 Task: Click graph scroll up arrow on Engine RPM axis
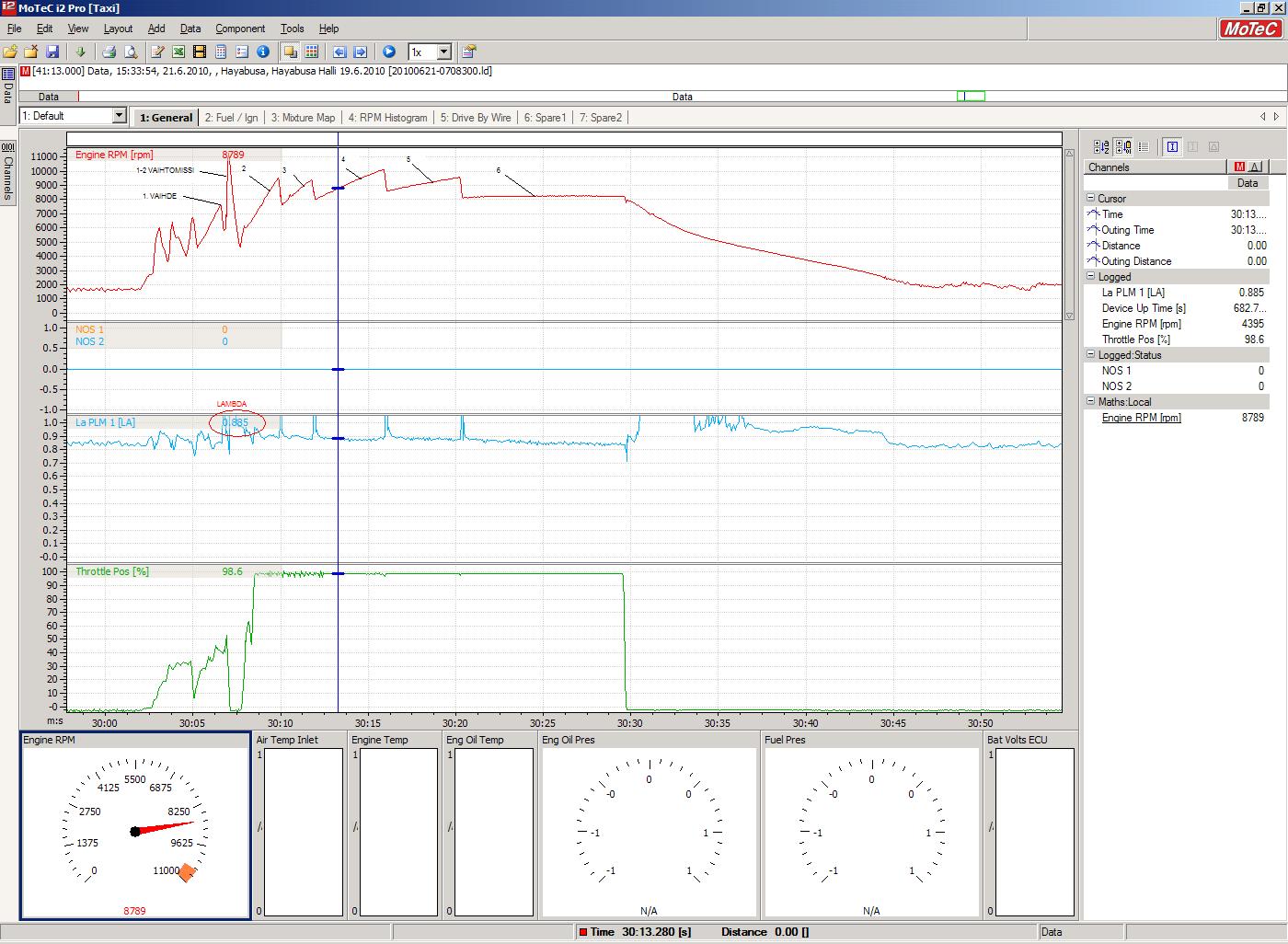click(x=1069, y=154)
